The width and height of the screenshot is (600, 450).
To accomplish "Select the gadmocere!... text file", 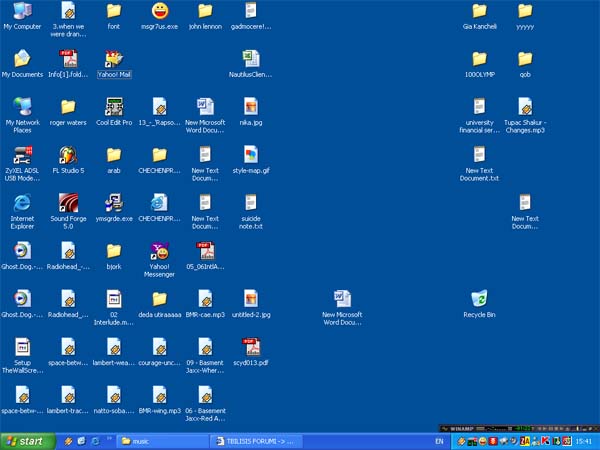I will (x=251, y=16).
